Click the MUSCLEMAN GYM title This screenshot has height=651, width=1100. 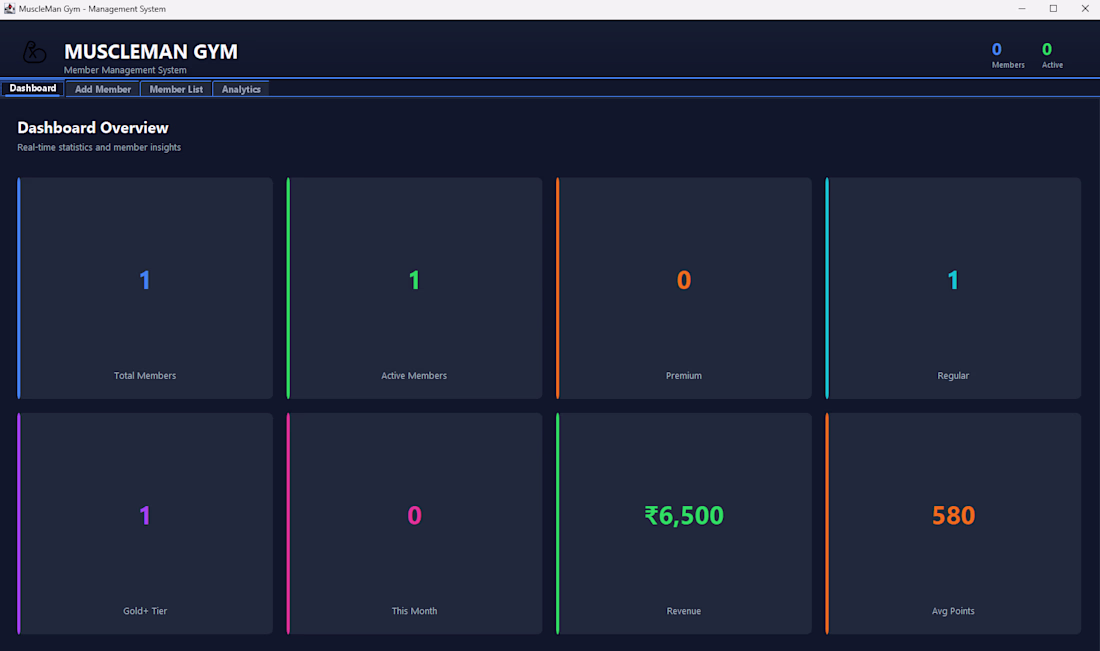click(151, 51)
